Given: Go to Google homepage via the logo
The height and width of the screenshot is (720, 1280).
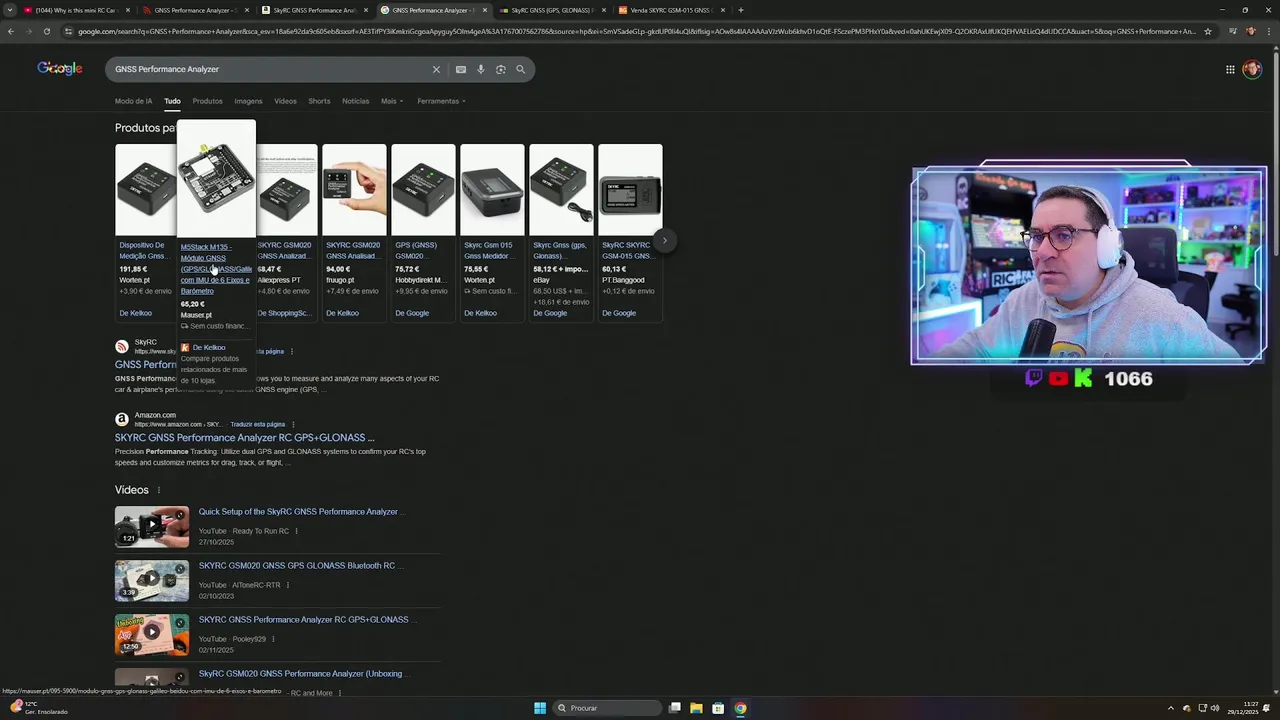Looking at the screenshot, I should click(x=60, y=68).
